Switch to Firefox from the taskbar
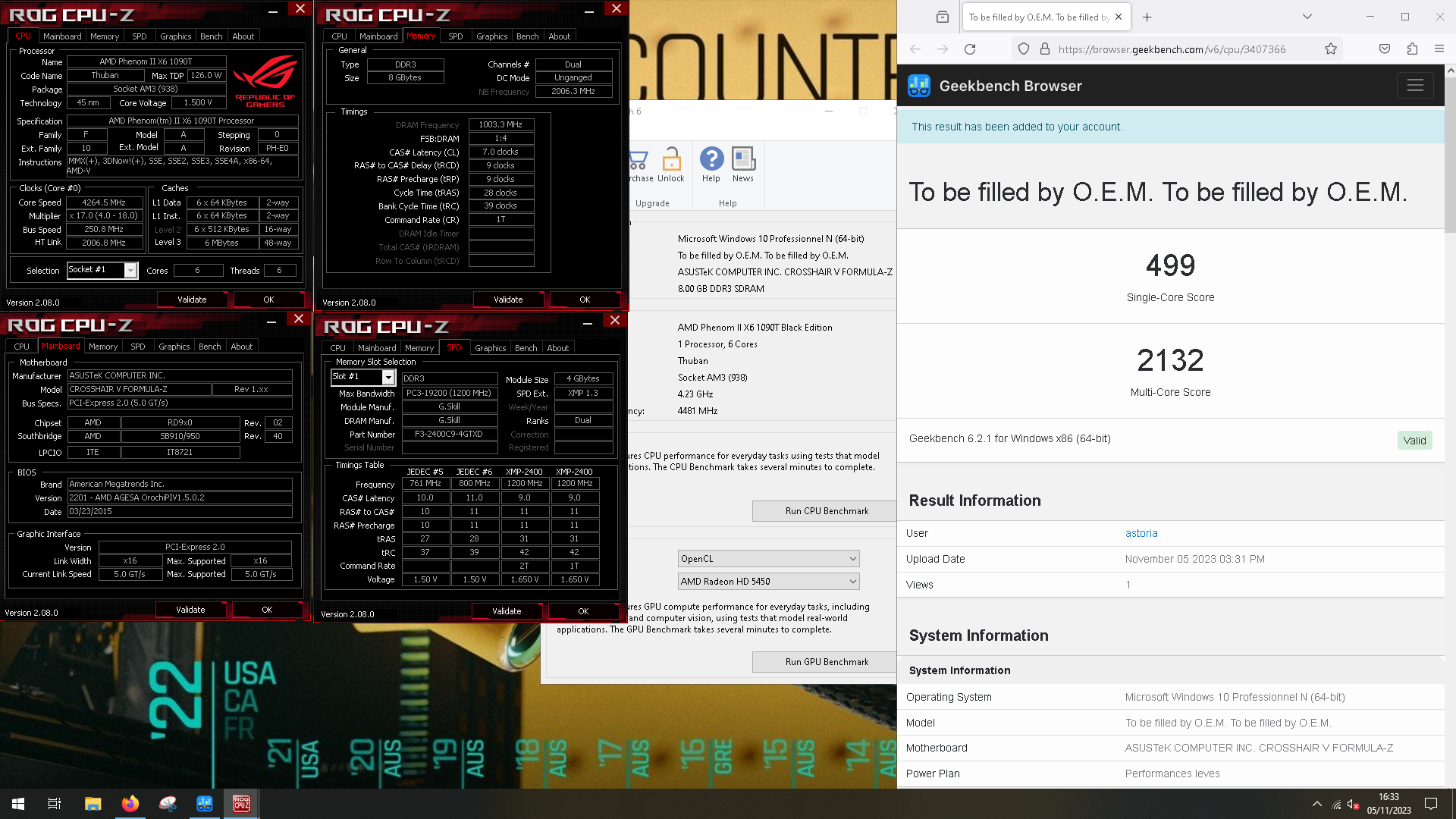The height and width of the screenshot is (819, 1456). tap(130, 804)
